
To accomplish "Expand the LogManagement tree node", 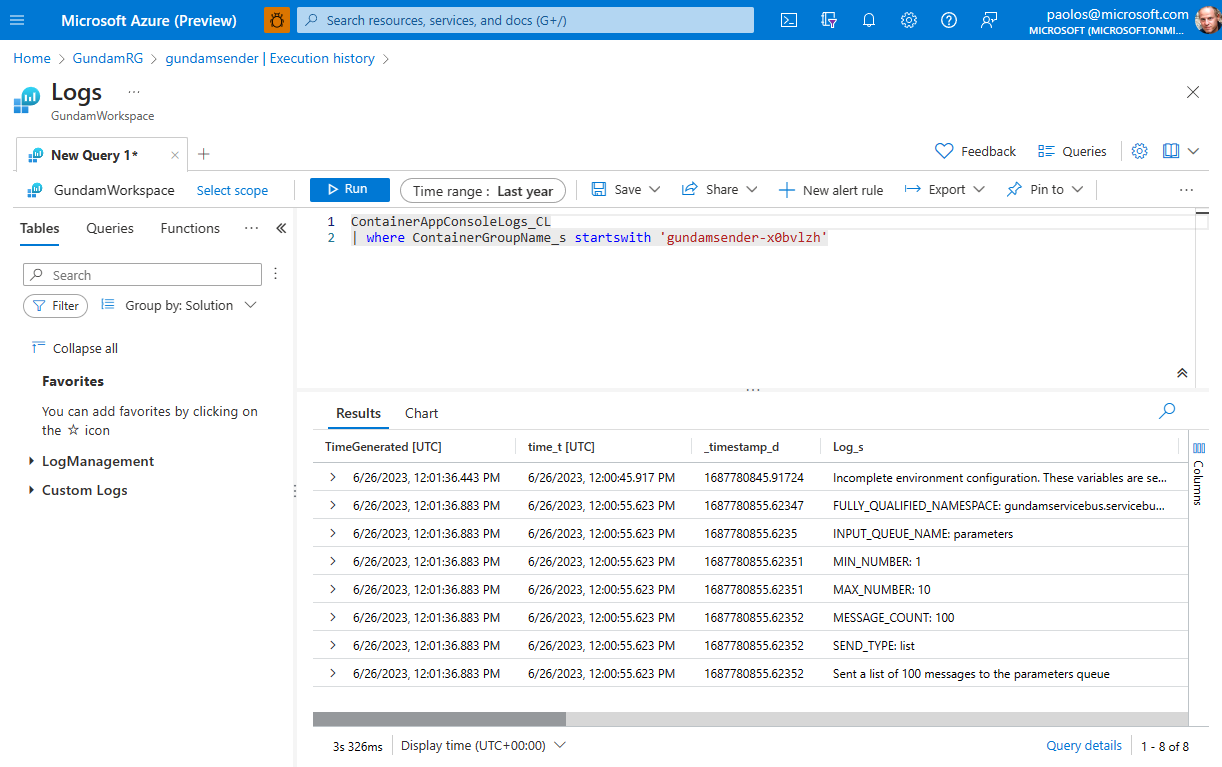I will pyautogui.click(x=32, y=461).
